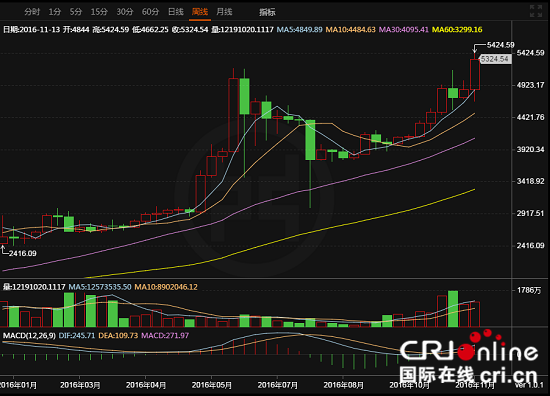Select the 5分 interval tab
The image size is (550, 396).
tap(76, 12)
